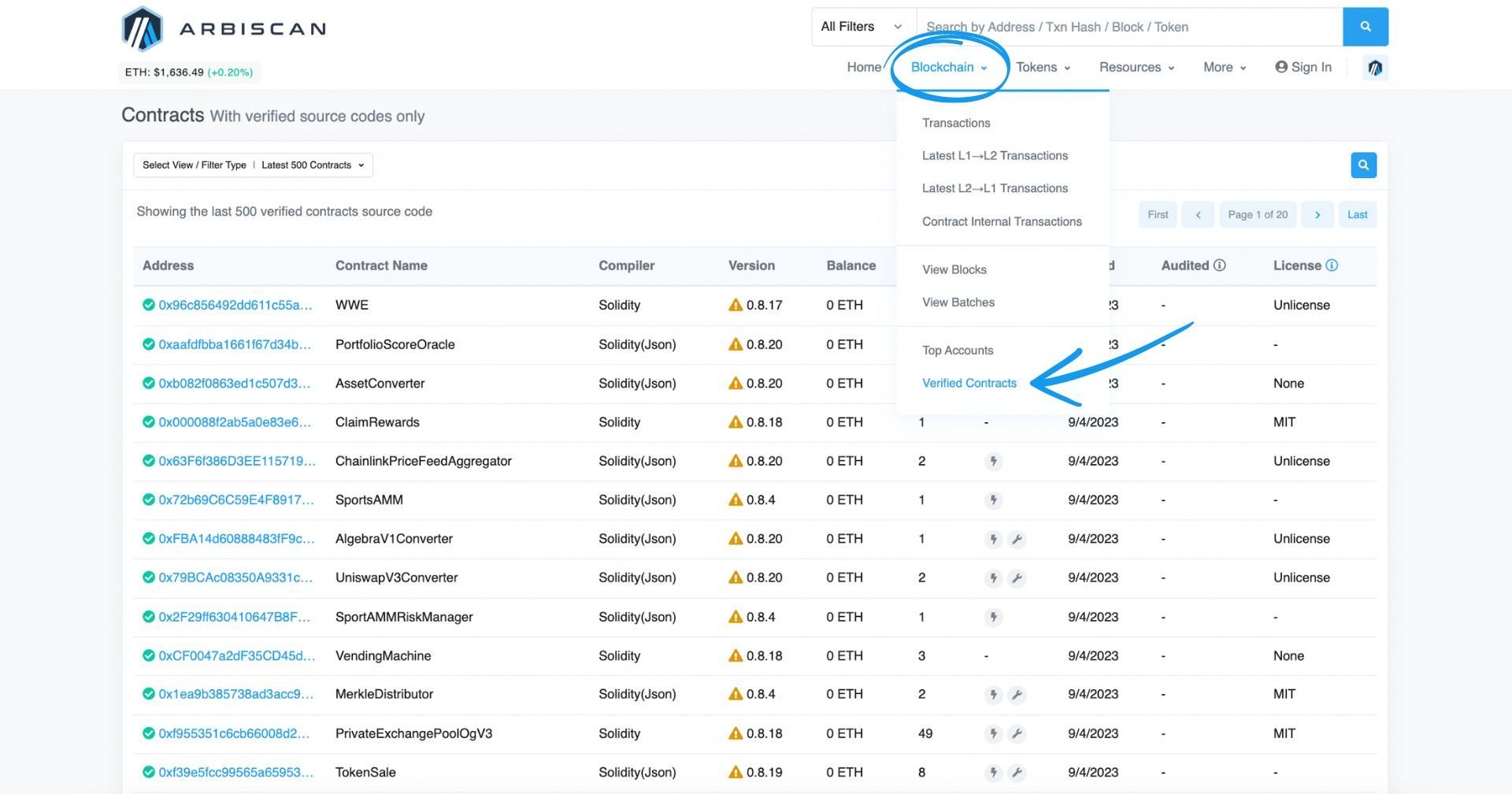Viewport: 1512px width, 794px height.
Task: Click the blue search button in header
Action: click(x=1365, y=27)
